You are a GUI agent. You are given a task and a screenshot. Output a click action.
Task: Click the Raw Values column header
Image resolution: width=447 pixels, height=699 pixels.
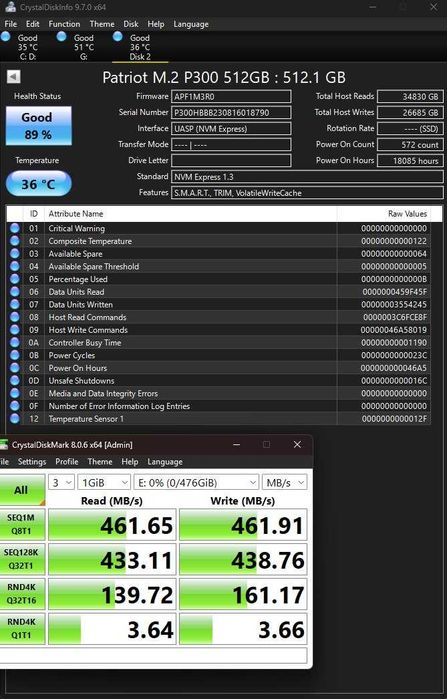(x=384, y=214)
